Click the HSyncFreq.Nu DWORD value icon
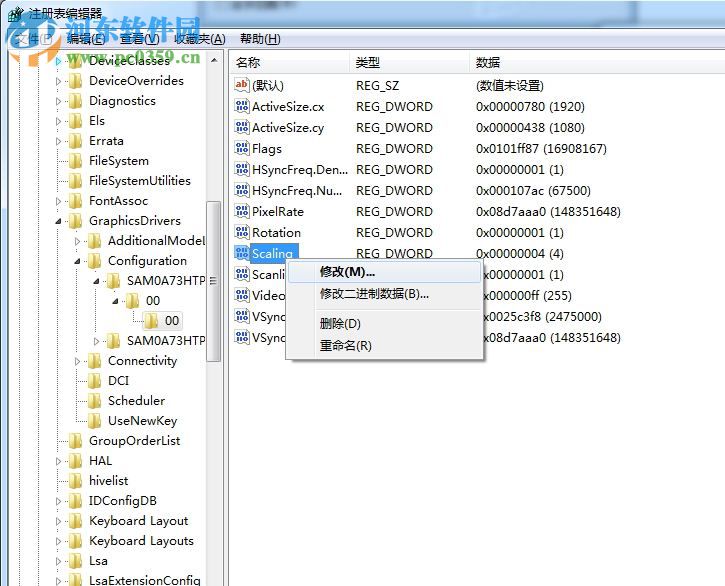This screenshot has width=725, height=586. point(242,190)
